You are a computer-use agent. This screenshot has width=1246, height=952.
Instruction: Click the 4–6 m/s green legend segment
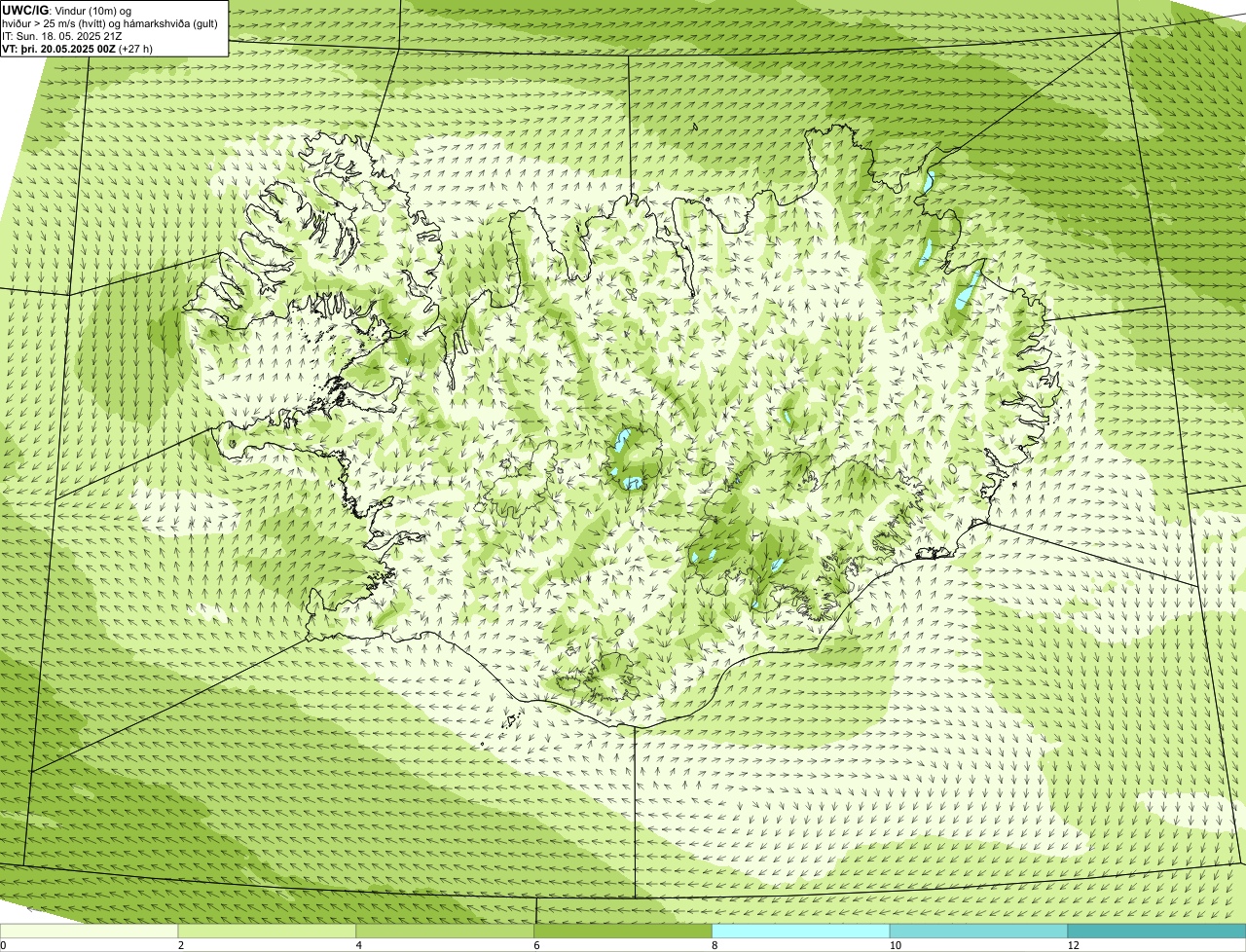tap(445, 932)
